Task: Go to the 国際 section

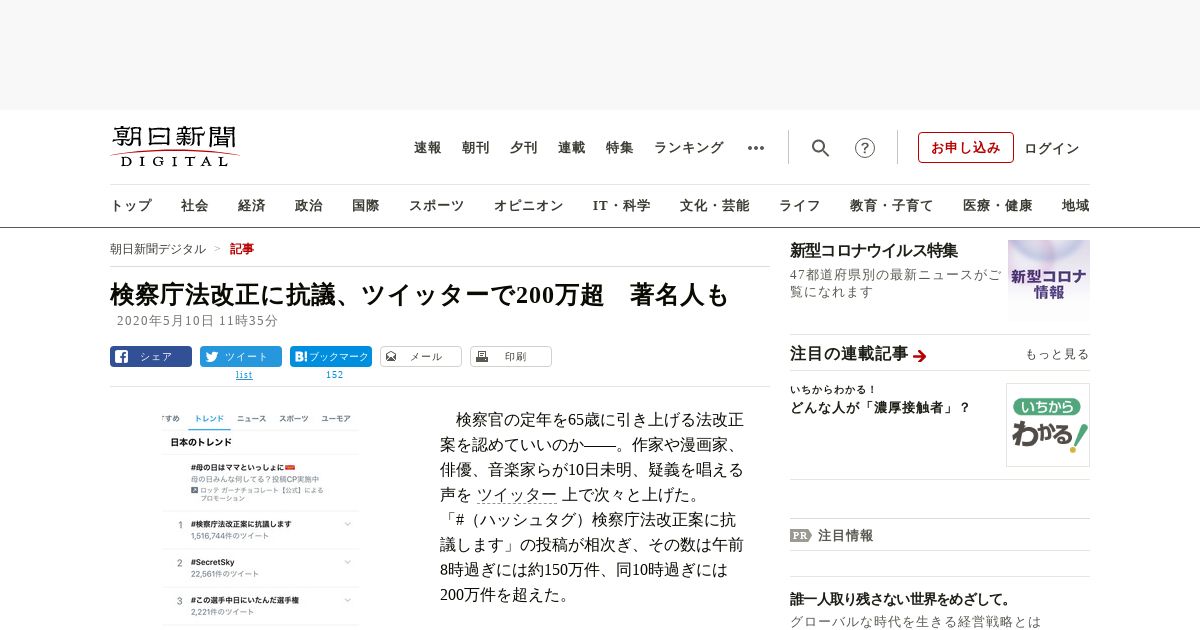Action: coord(366,206)
